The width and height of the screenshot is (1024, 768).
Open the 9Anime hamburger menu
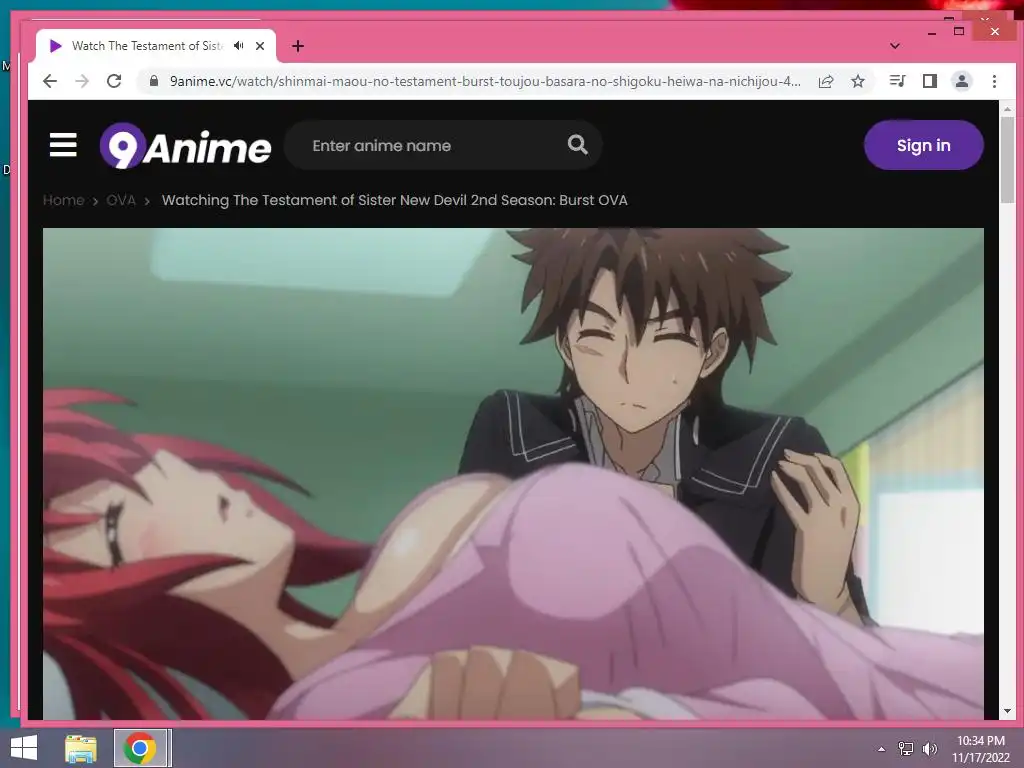click(x=63, y=145)
